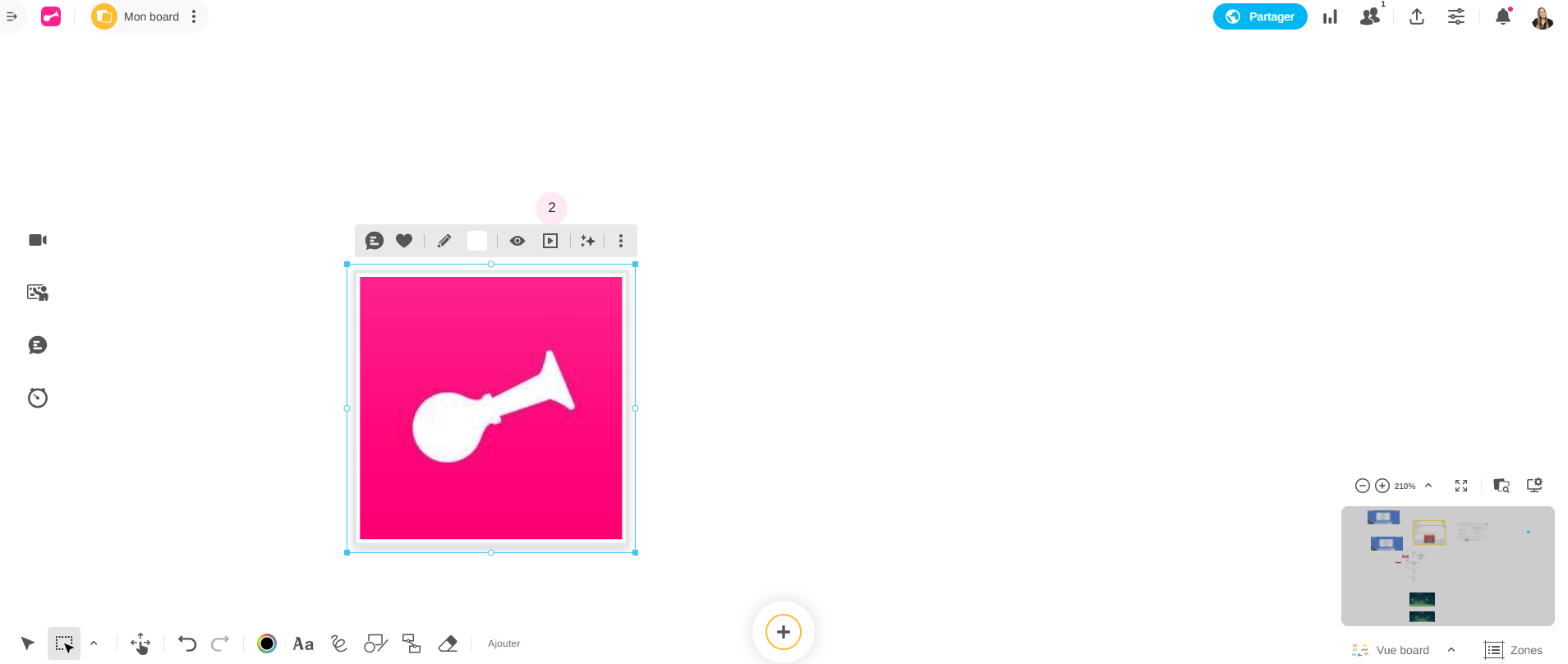Click the board minimap overview
The width and height of the screenshot is (1568, 664).
click(1447, 566)
